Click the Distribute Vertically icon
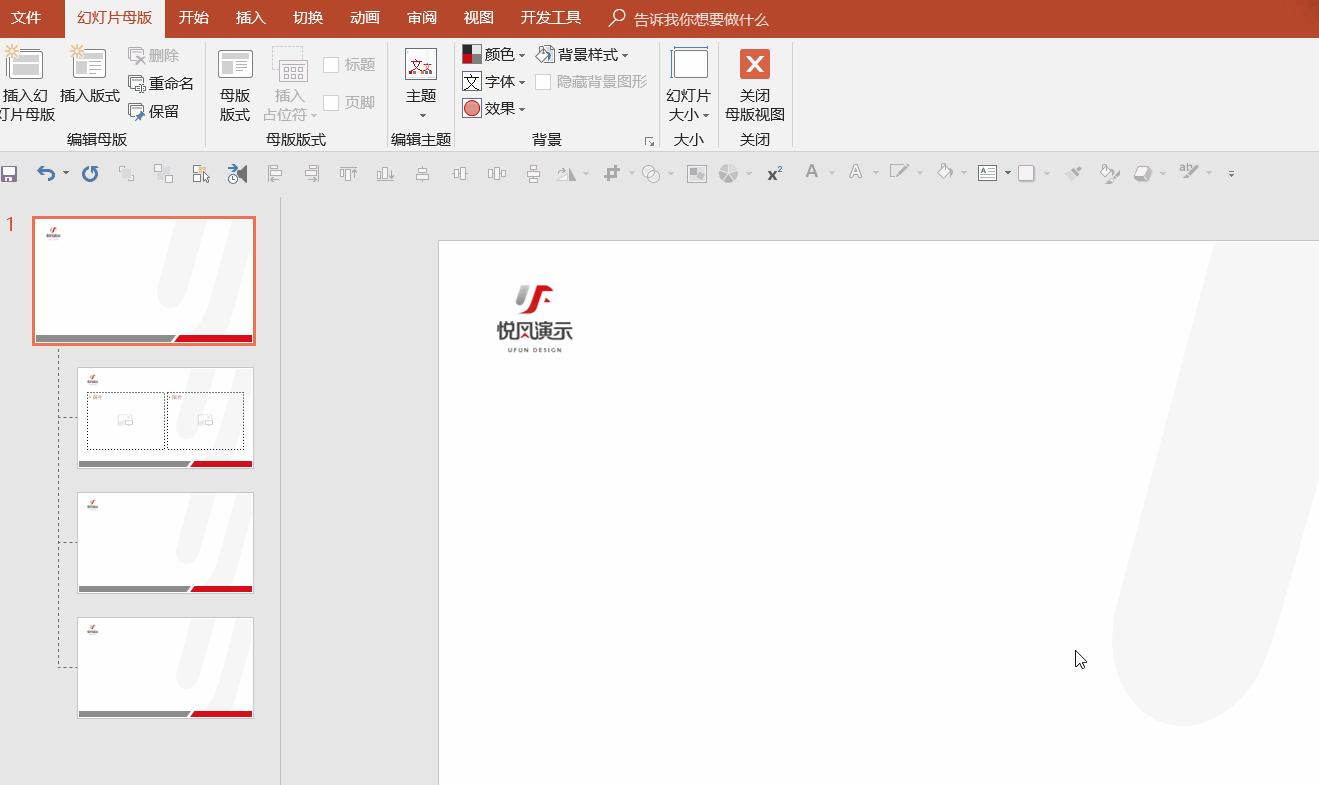The height and width of the screenshot is (785, 1319). point(533,174)
